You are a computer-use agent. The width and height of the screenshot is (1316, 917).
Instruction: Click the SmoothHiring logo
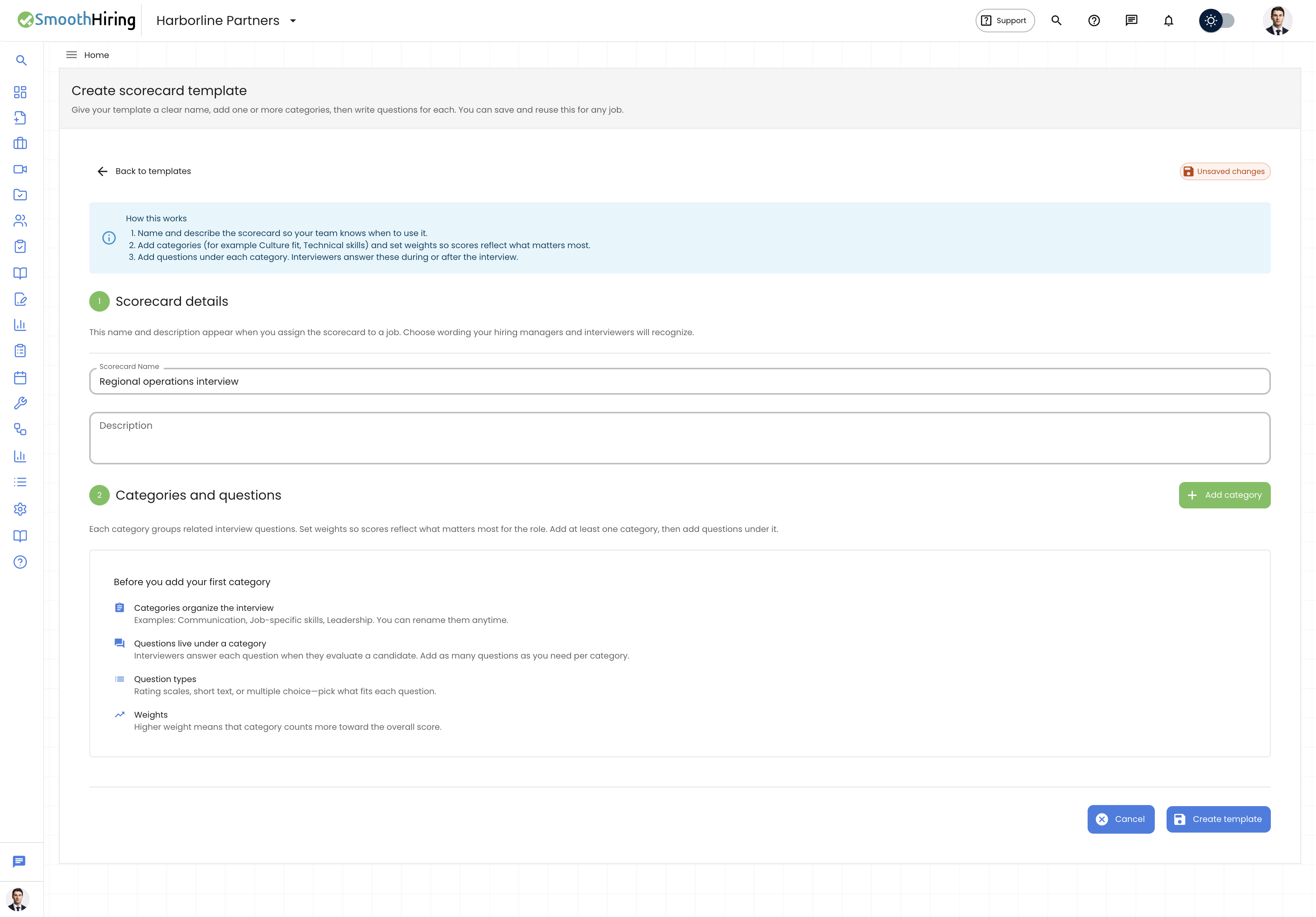click(76, 20)
